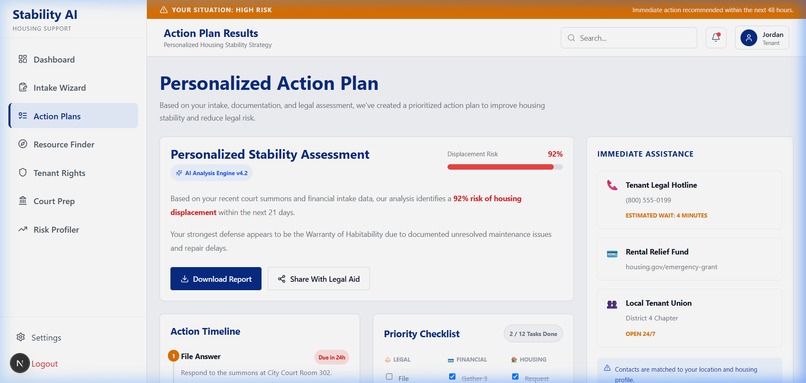Click the search magnifier icon
This screenshot has height=383, width=806.
click(x=571, y=38)
